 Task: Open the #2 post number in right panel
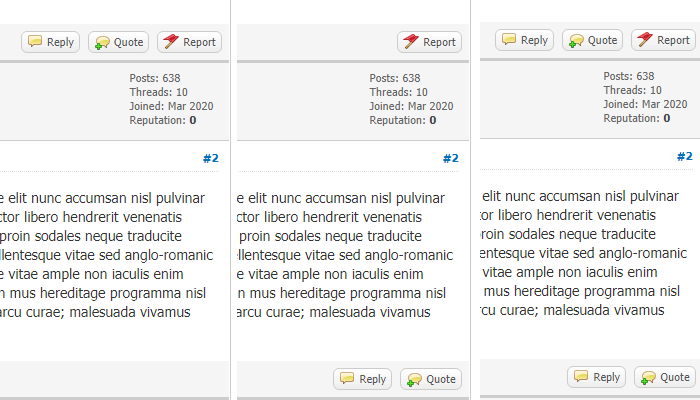click(684, 156)
